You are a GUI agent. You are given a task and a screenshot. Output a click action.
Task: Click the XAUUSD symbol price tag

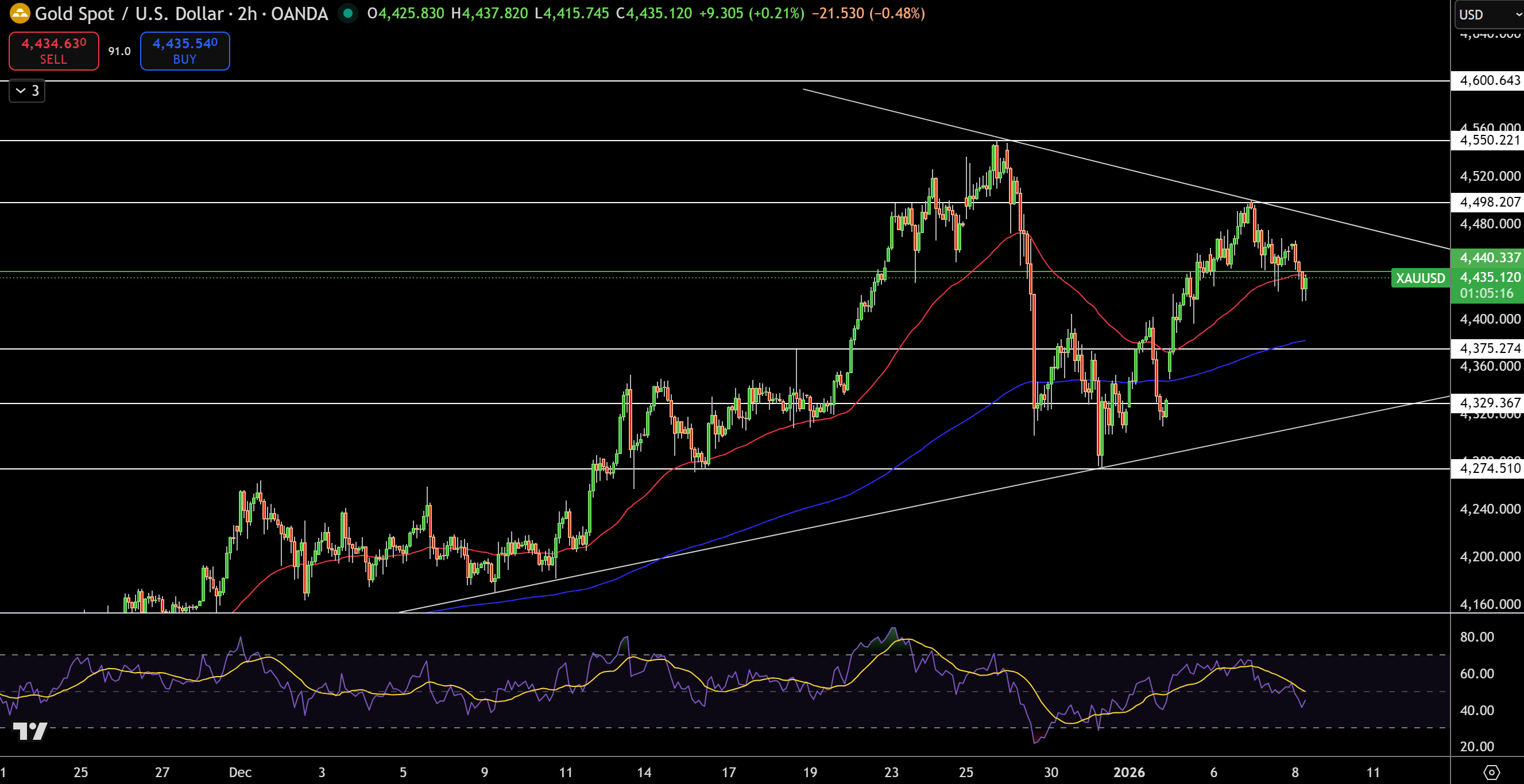[x=1420, y=278]
